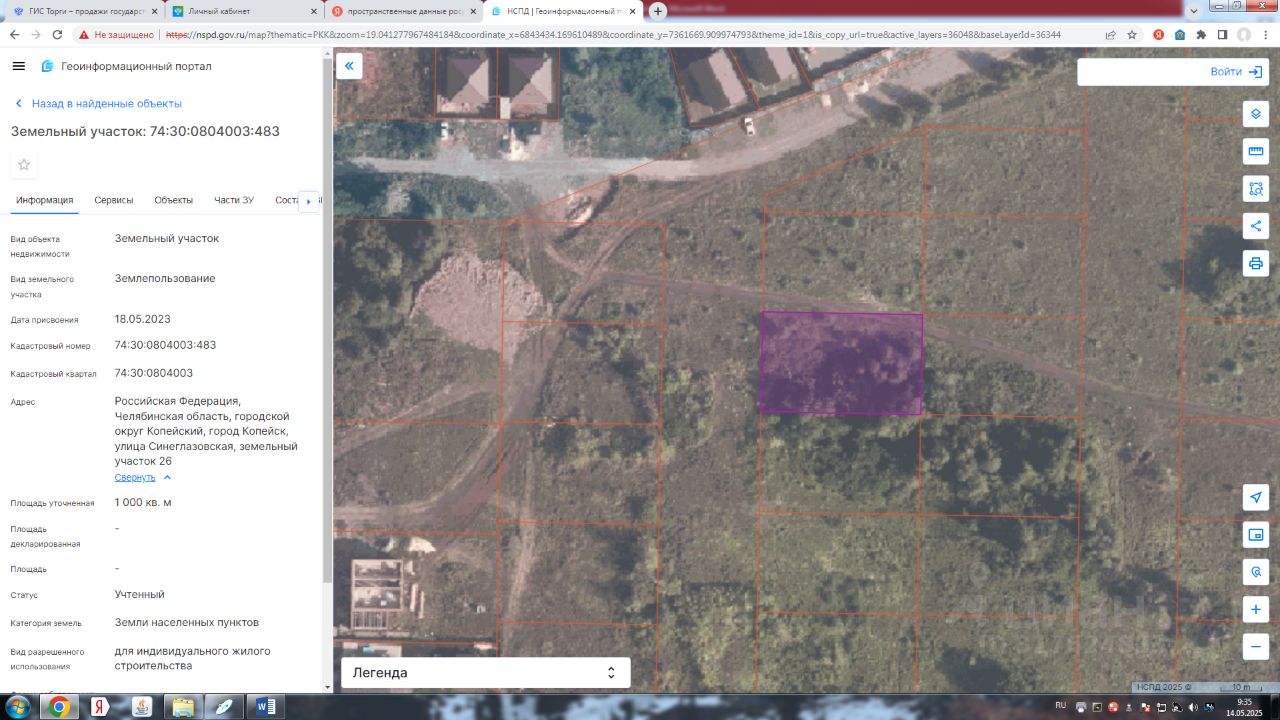The image size is (1280, 720).
Task: Open the overview map window icon
Action: pyautogui.click(x=1256, y=535)
